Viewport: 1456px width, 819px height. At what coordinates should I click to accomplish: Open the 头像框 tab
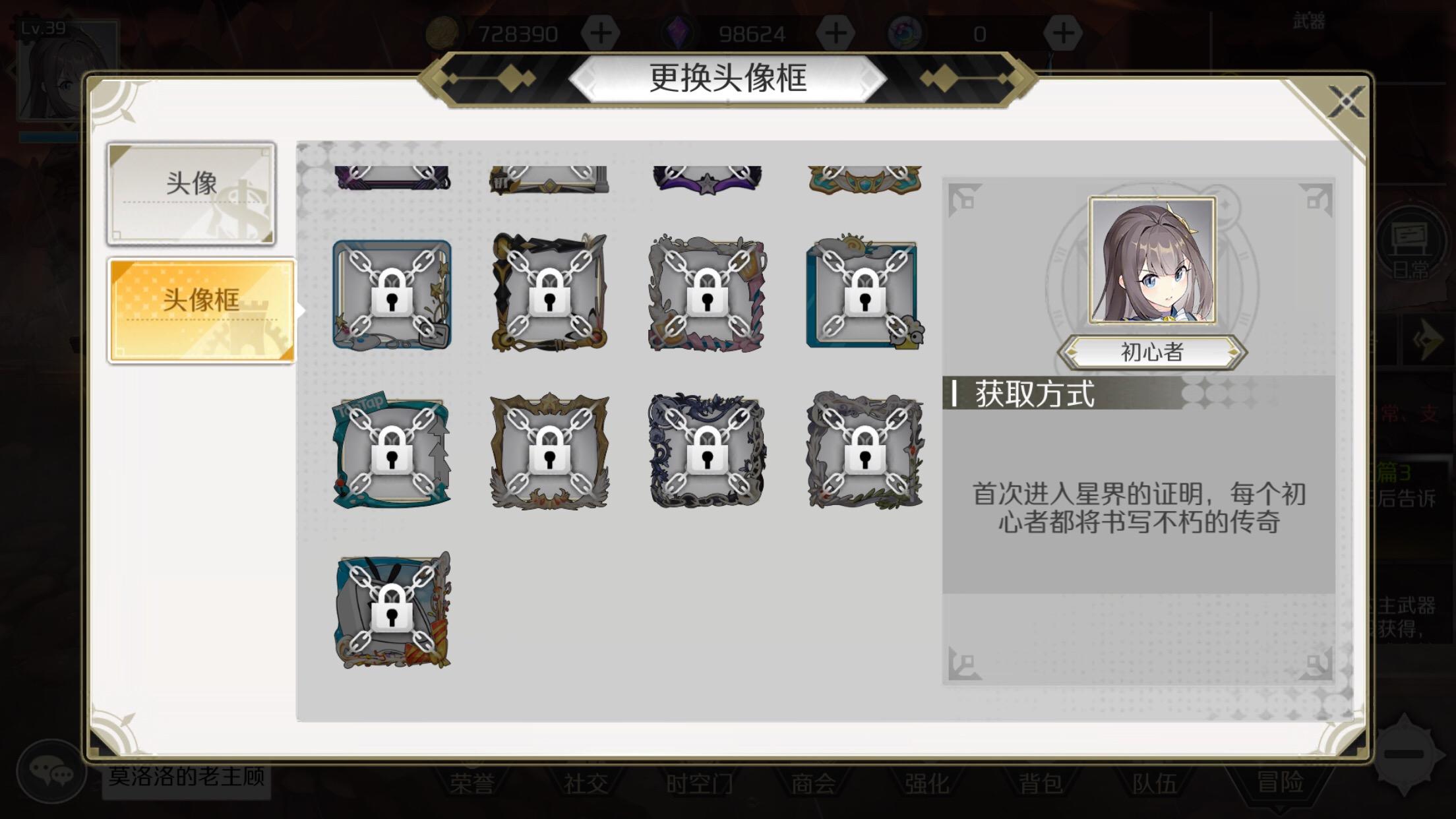201,310
